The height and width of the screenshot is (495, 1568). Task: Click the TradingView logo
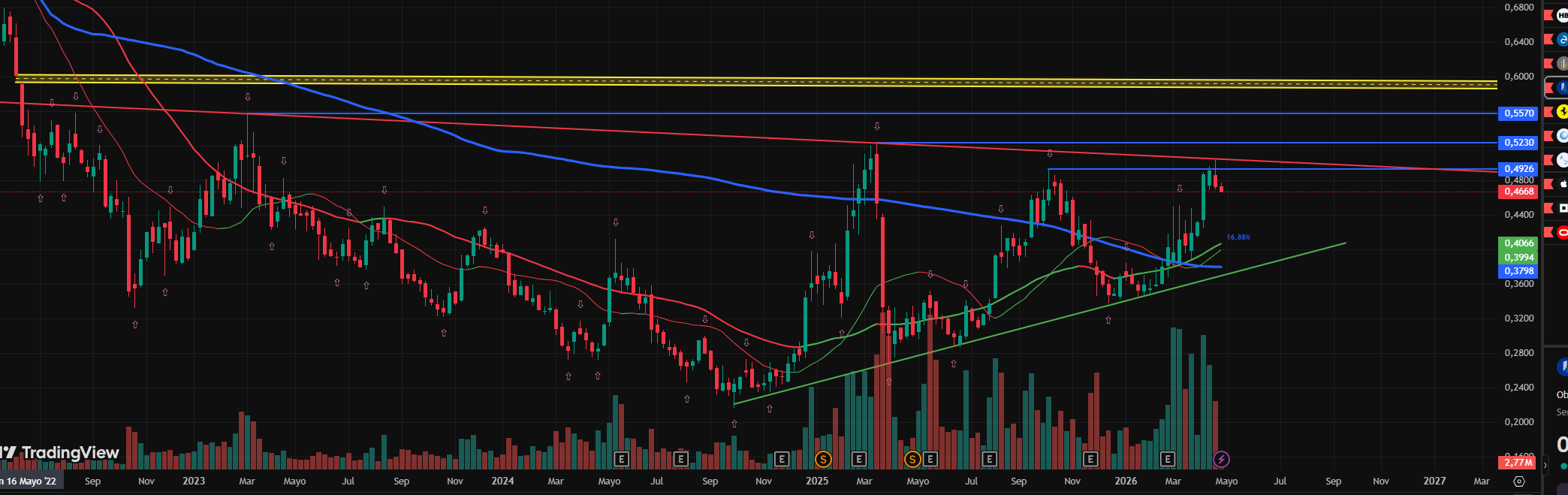(60, 452)
